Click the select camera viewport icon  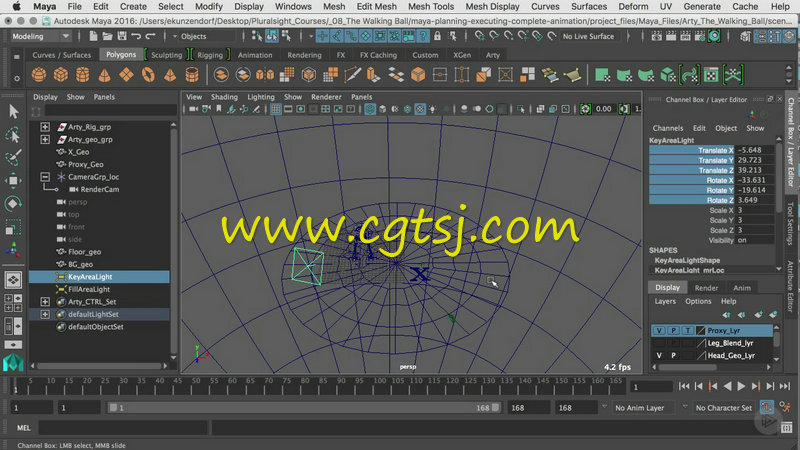(x=194, y=109)
